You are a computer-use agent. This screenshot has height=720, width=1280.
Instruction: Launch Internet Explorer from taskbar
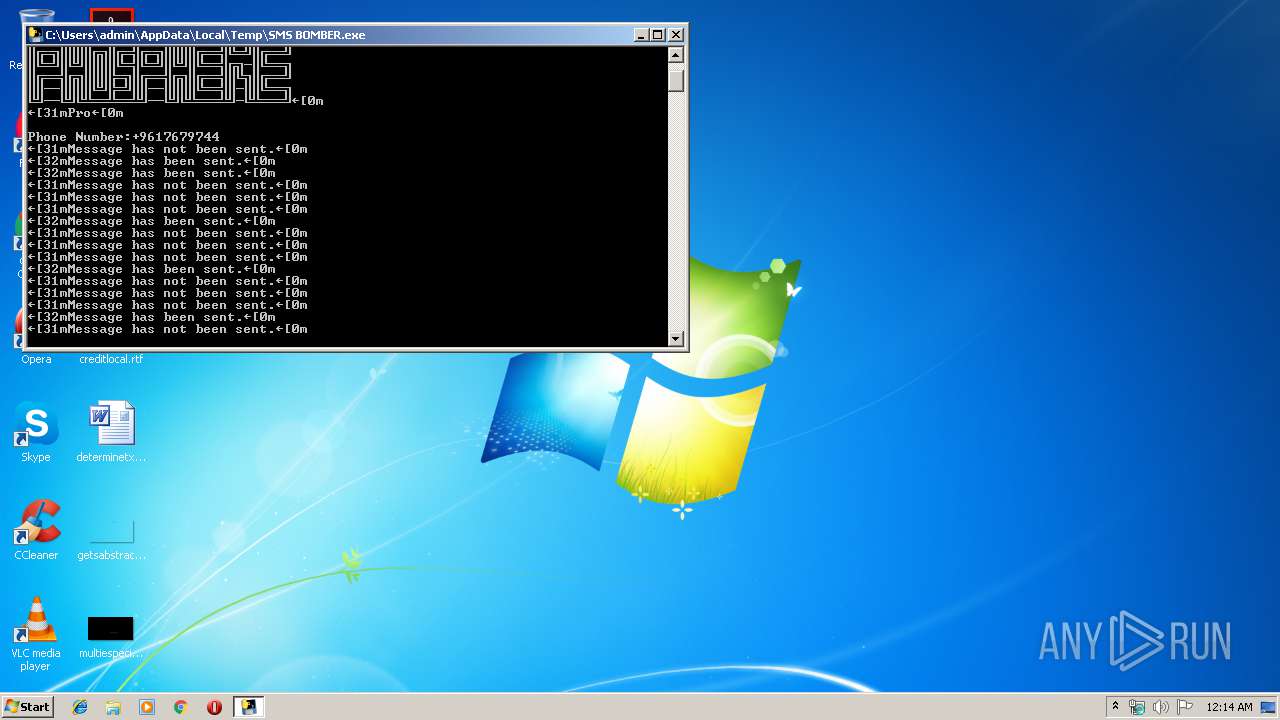[80, 707]
